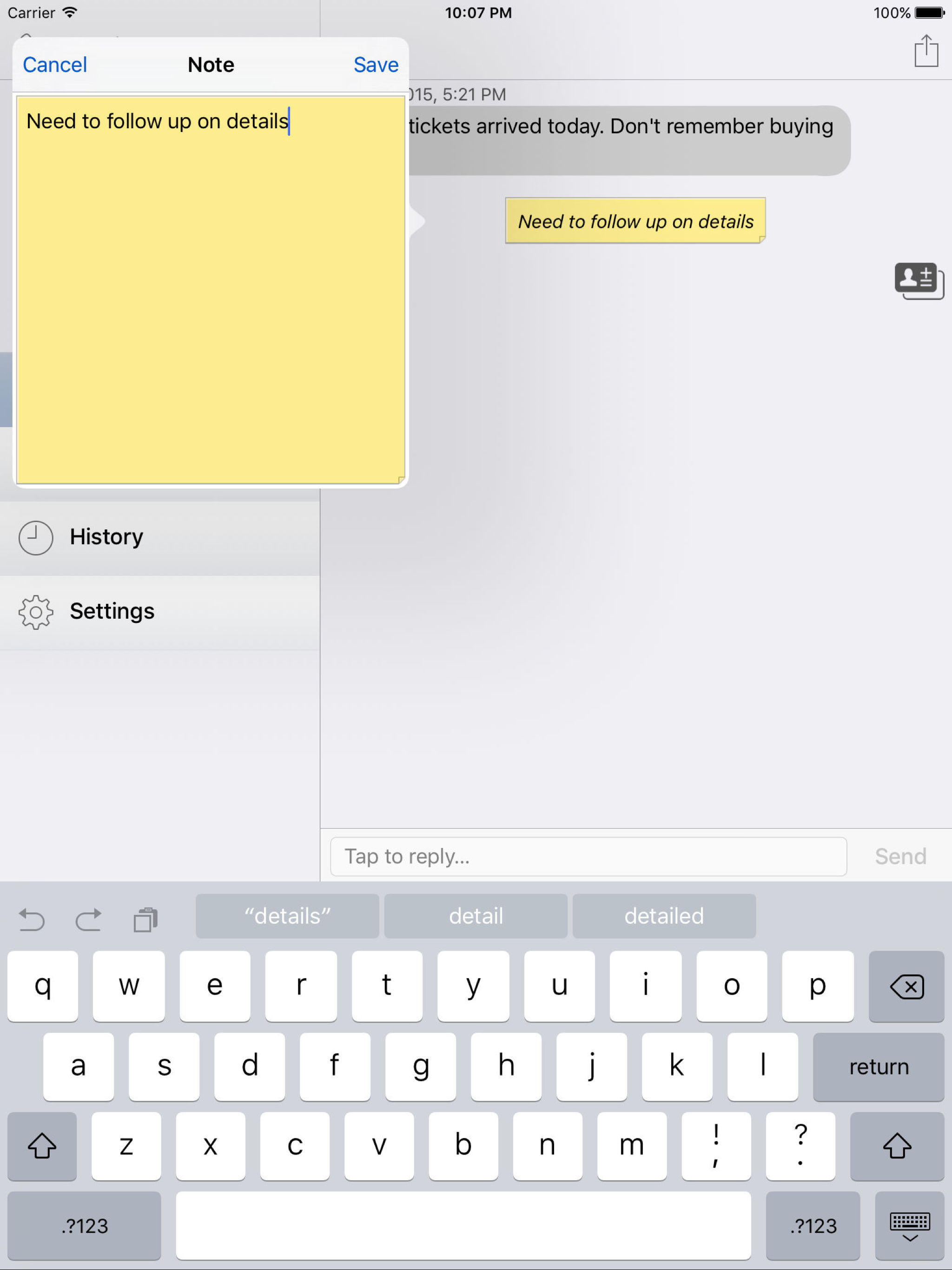This screenshot has width=952, height=1270.
Task: Tap the g key
Action: pyautogui.click(x=421, y=1066)
